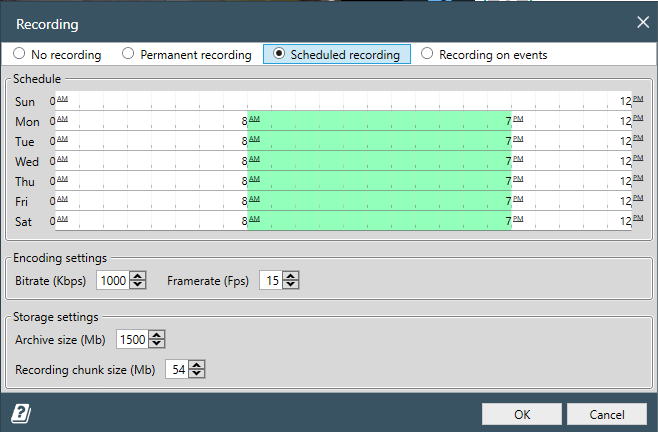
Task: Click the empty Sunday schedule row
Action: coord(340,100)
